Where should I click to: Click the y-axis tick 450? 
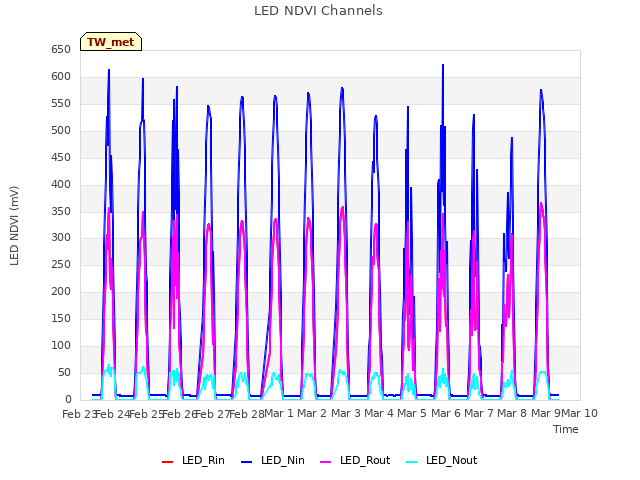click(61, 158)
